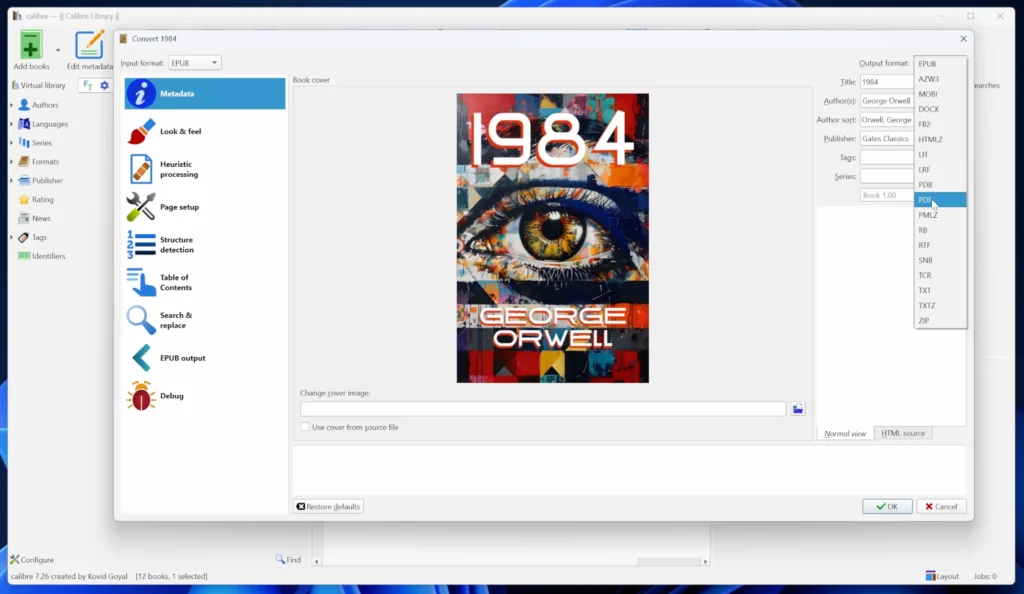Select HTMLZ from the format list

[x=940, y=139]
